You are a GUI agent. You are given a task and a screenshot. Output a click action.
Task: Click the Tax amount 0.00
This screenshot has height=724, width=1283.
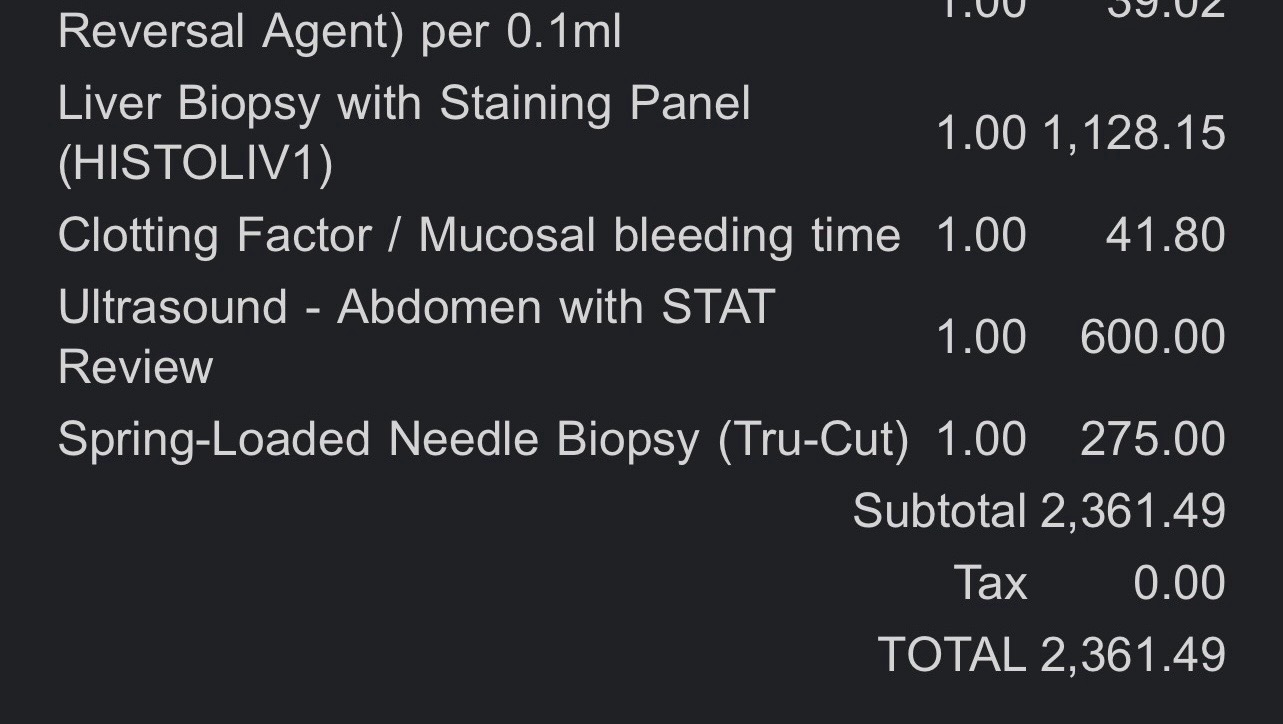pos(1179,583)
